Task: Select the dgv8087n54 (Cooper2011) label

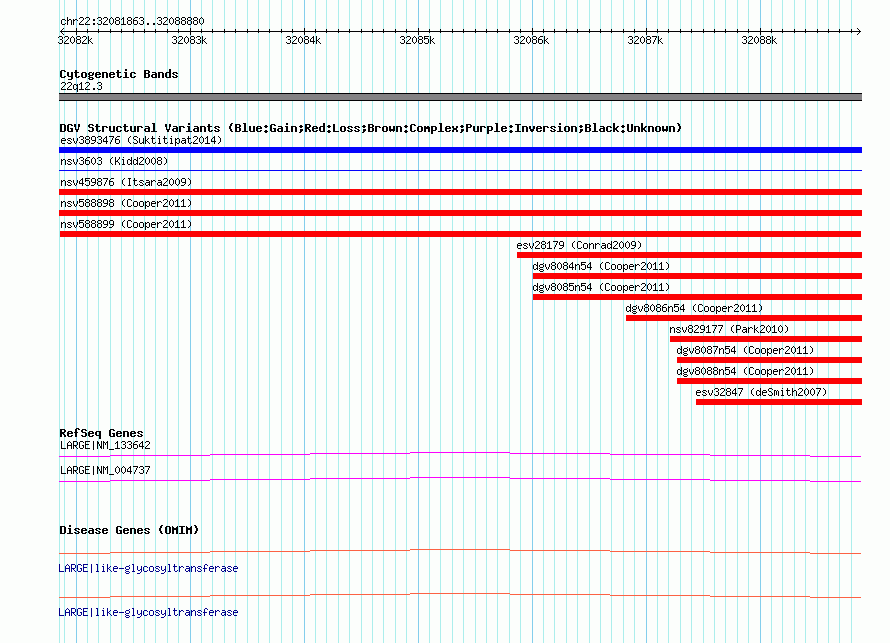Action: pos(745,350)
